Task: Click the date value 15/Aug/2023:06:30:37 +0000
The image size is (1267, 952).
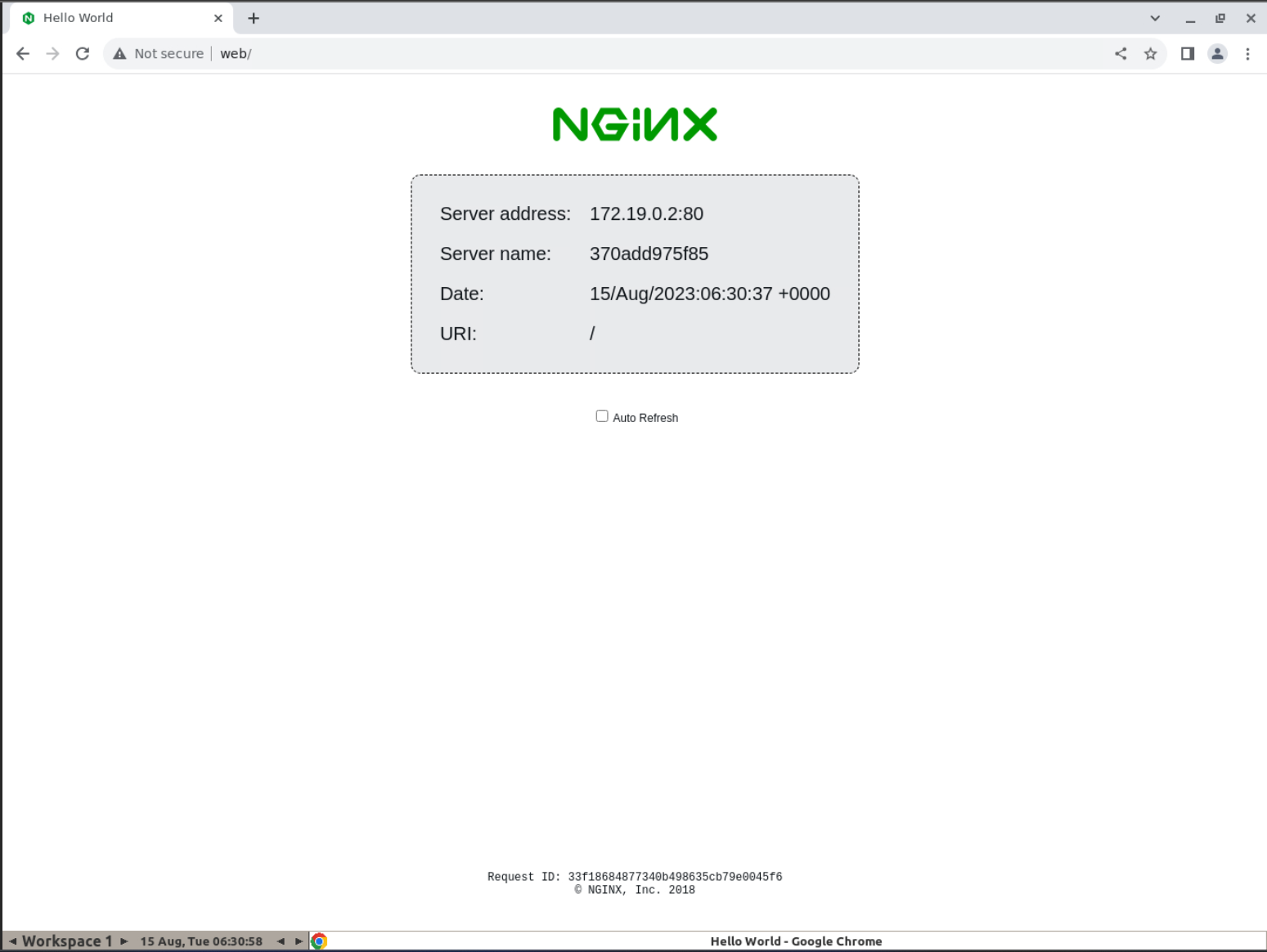Action: click(710, 294)
